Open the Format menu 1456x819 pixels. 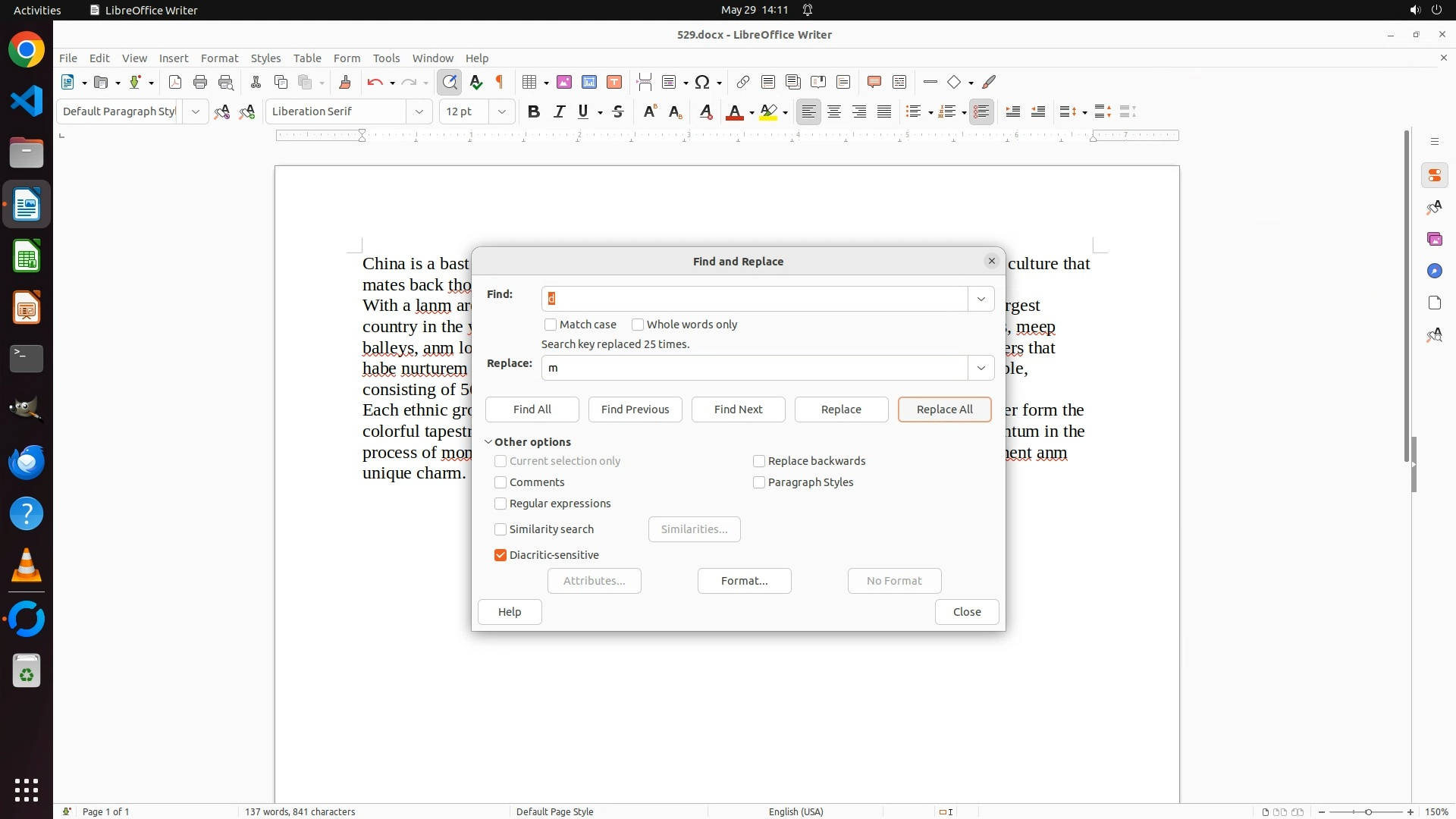pos(219,58)
